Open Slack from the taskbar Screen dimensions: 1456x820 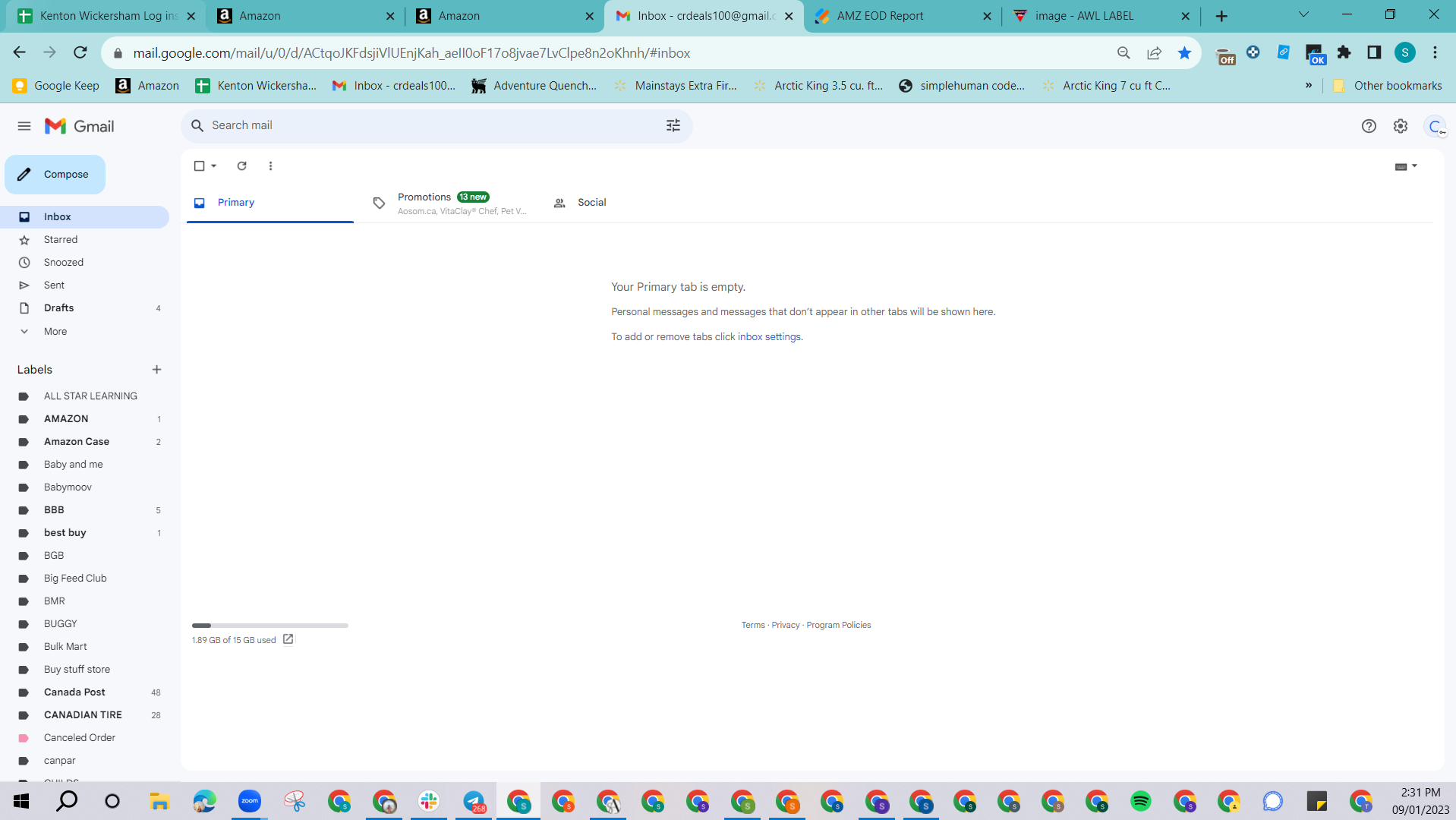click(x=429, y=801)
